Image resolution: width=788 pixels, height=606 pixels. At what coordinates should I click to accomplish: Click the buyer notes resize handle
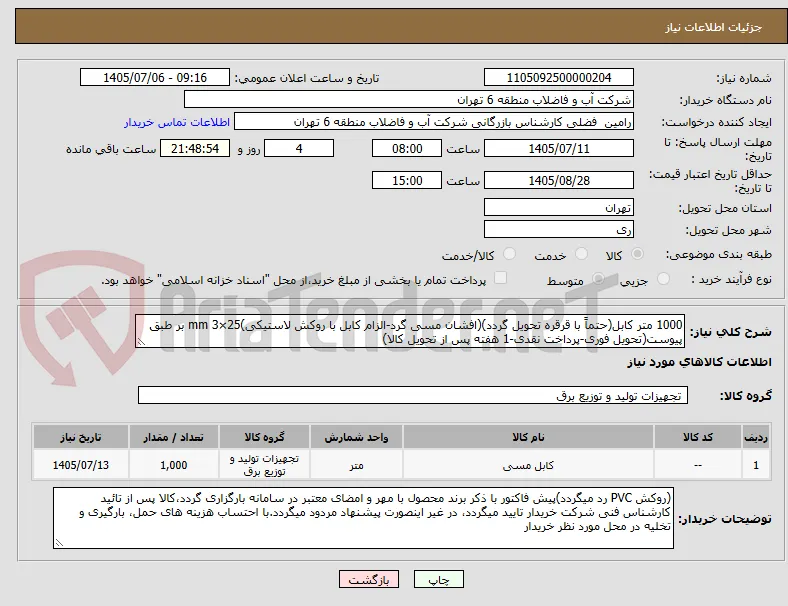59,543
